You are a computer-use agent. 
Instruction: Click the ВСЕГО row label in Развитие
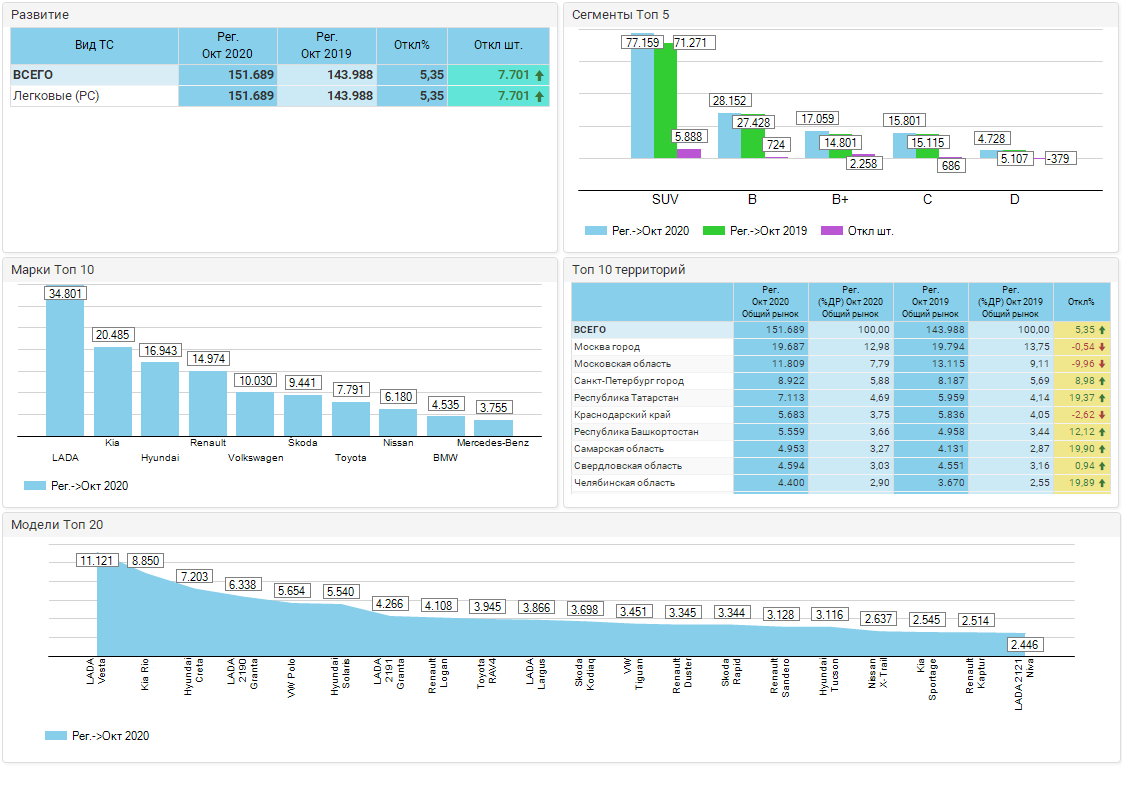33,74
